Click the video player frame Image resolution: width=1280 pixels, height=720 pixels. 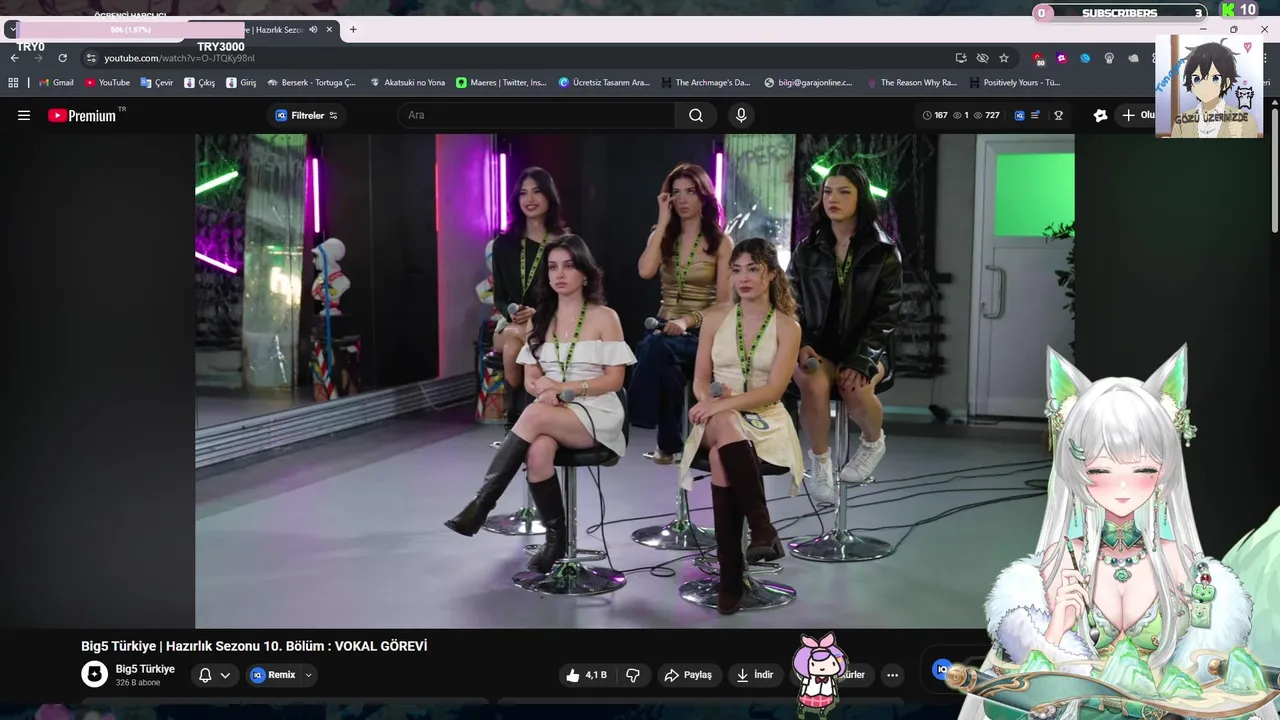tap(634, 381)
